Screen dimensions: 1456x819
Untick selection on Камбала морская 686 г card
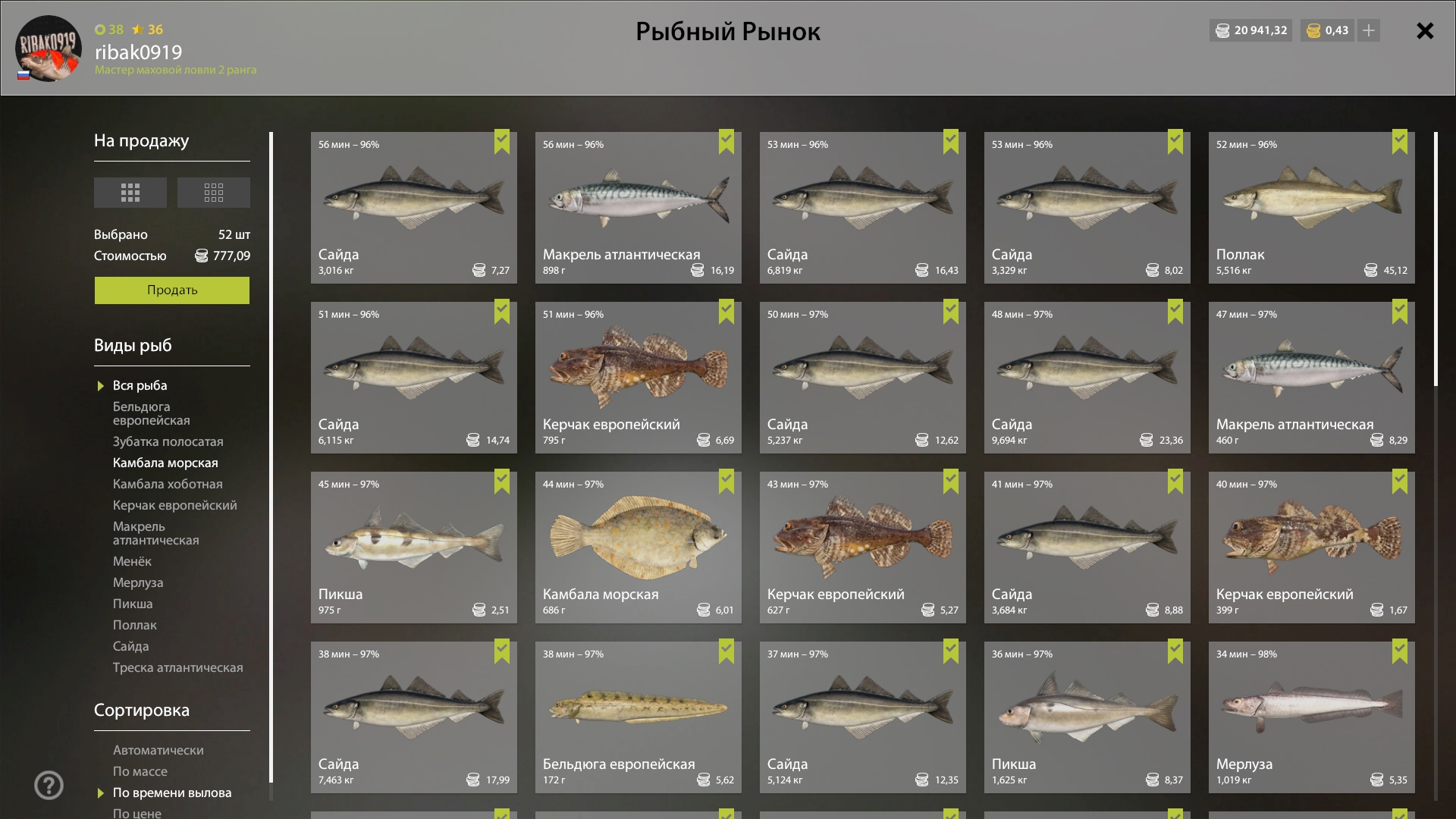(x=726, y=482)
